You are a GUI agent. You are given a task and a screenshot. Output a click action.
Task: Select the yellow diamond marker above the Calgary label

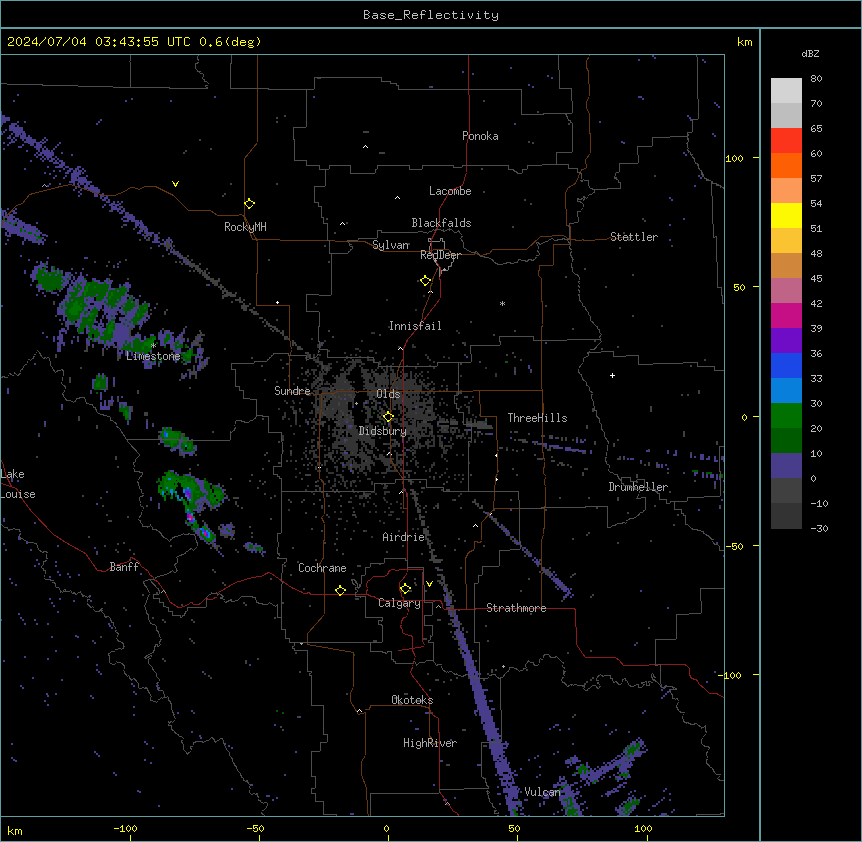point(405,589)
